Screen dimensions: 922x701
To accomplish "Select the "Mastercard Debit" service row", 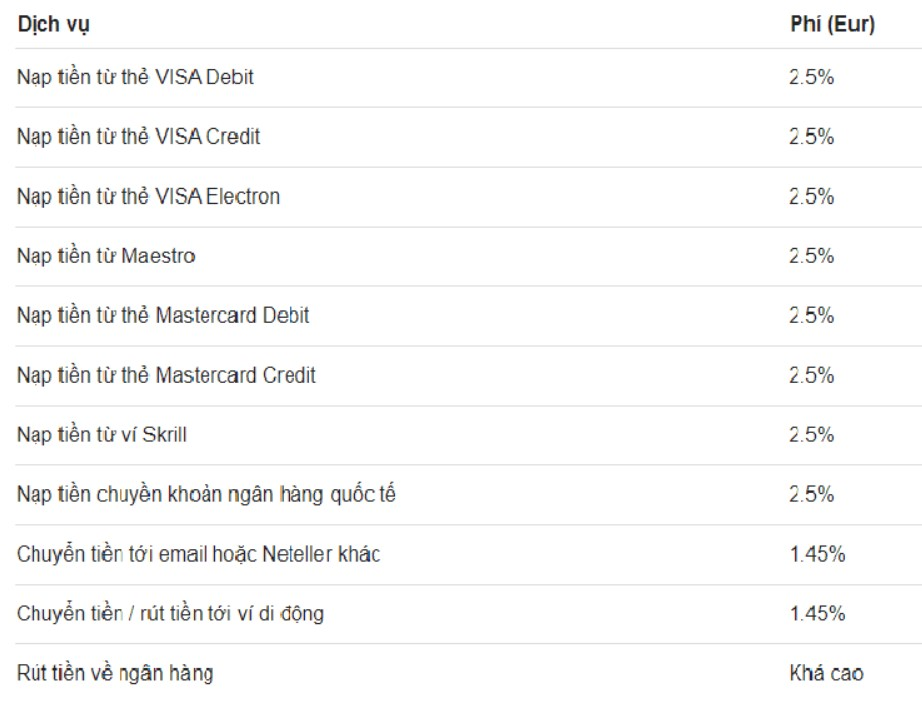I will click(163, 316).
